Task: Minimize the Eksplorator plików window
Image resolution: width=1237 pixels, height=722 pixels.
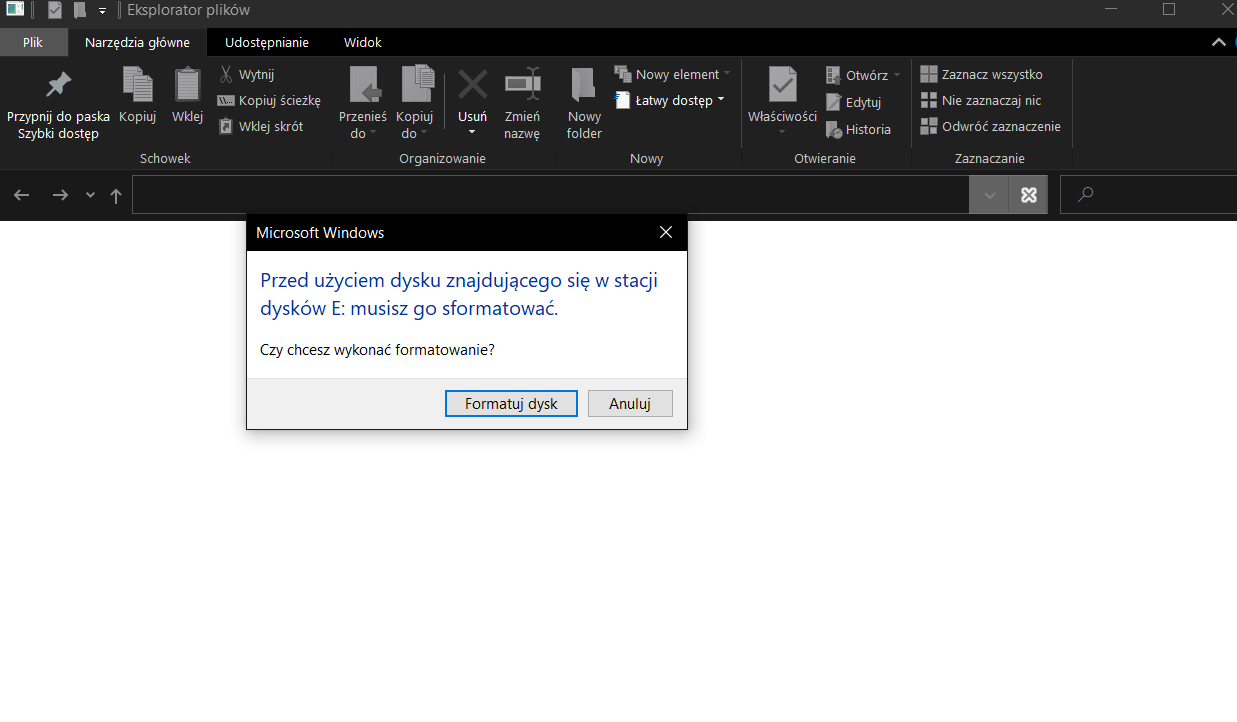Action: tap(1111, 9)
